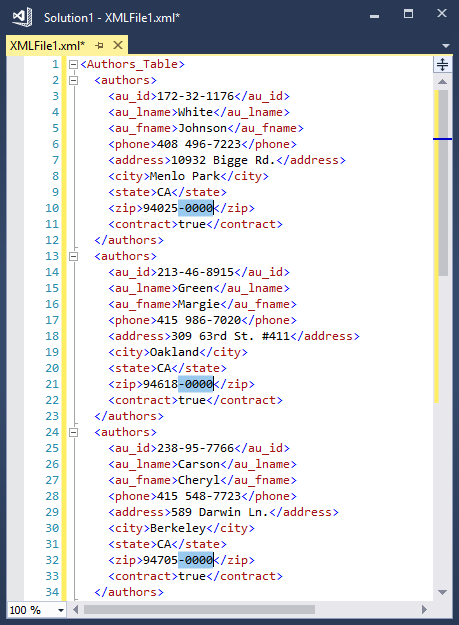Click phone number 415 986-7020

(x=199, y=320)
